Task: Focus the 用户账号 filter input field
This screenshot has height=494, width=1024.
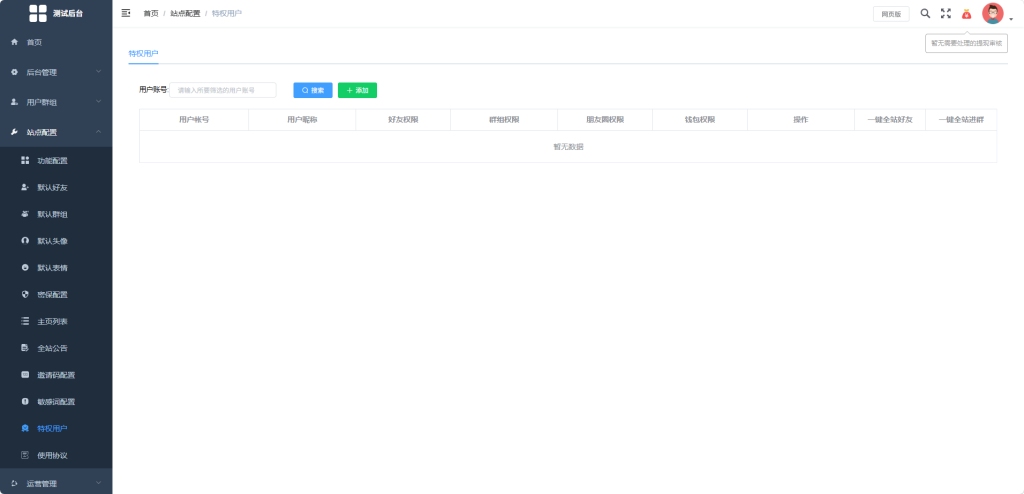Action: tap(223, 90)
